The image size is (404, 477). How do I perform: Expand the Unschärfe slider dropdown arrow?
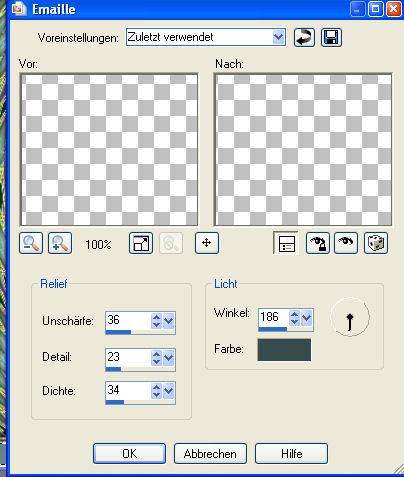[x=168, y=321]
